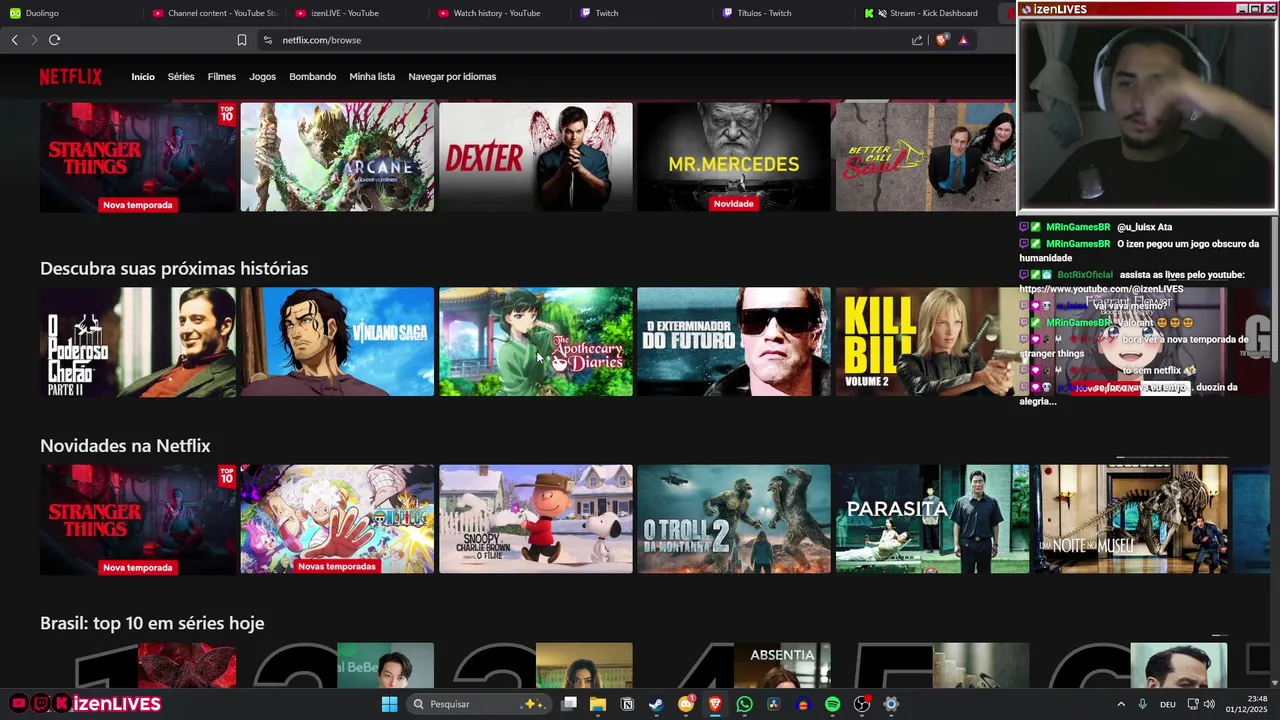
Task: Open OBS Studio from the taskbar
Action: [x=862, y=704]
